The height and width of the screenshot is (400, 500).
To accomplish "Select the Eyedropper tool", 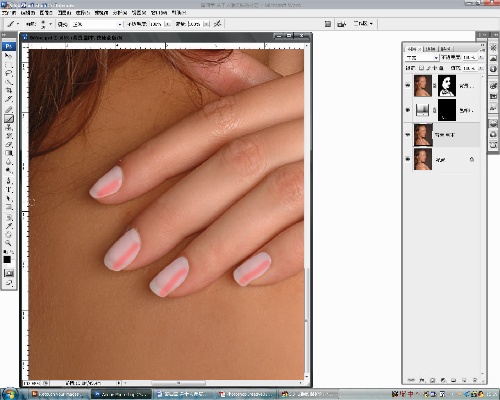I will point(8,226).
